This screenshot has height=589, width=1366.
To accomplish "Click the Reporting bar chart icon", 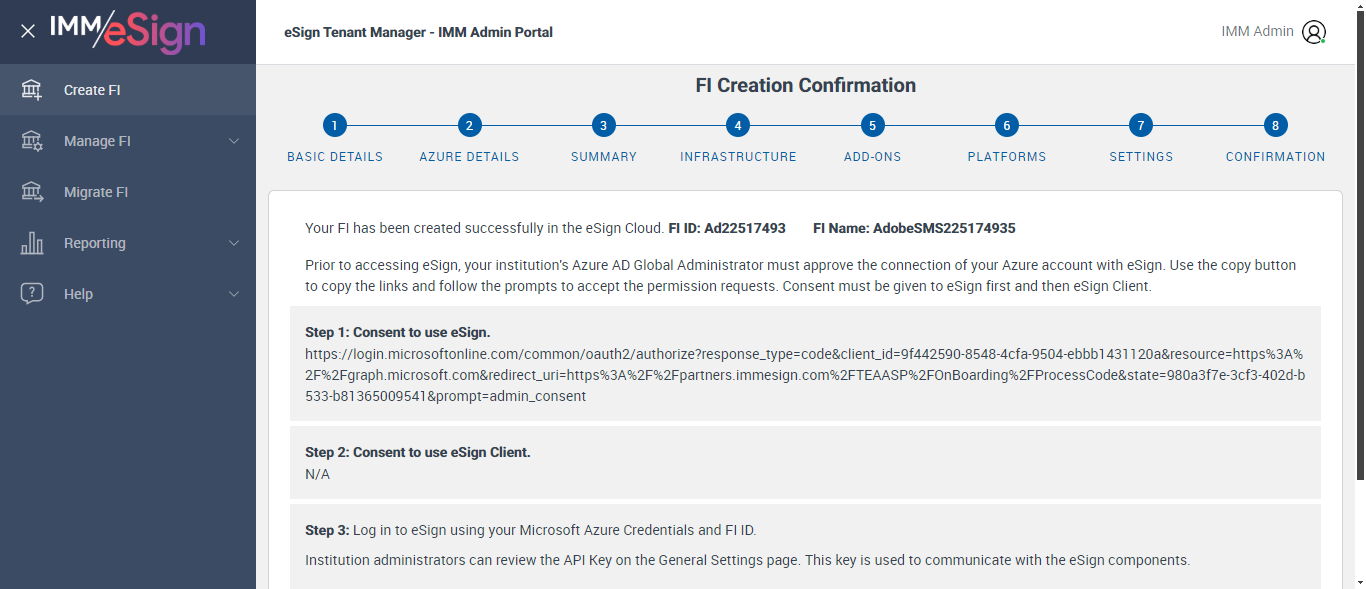I will point(32,243).
